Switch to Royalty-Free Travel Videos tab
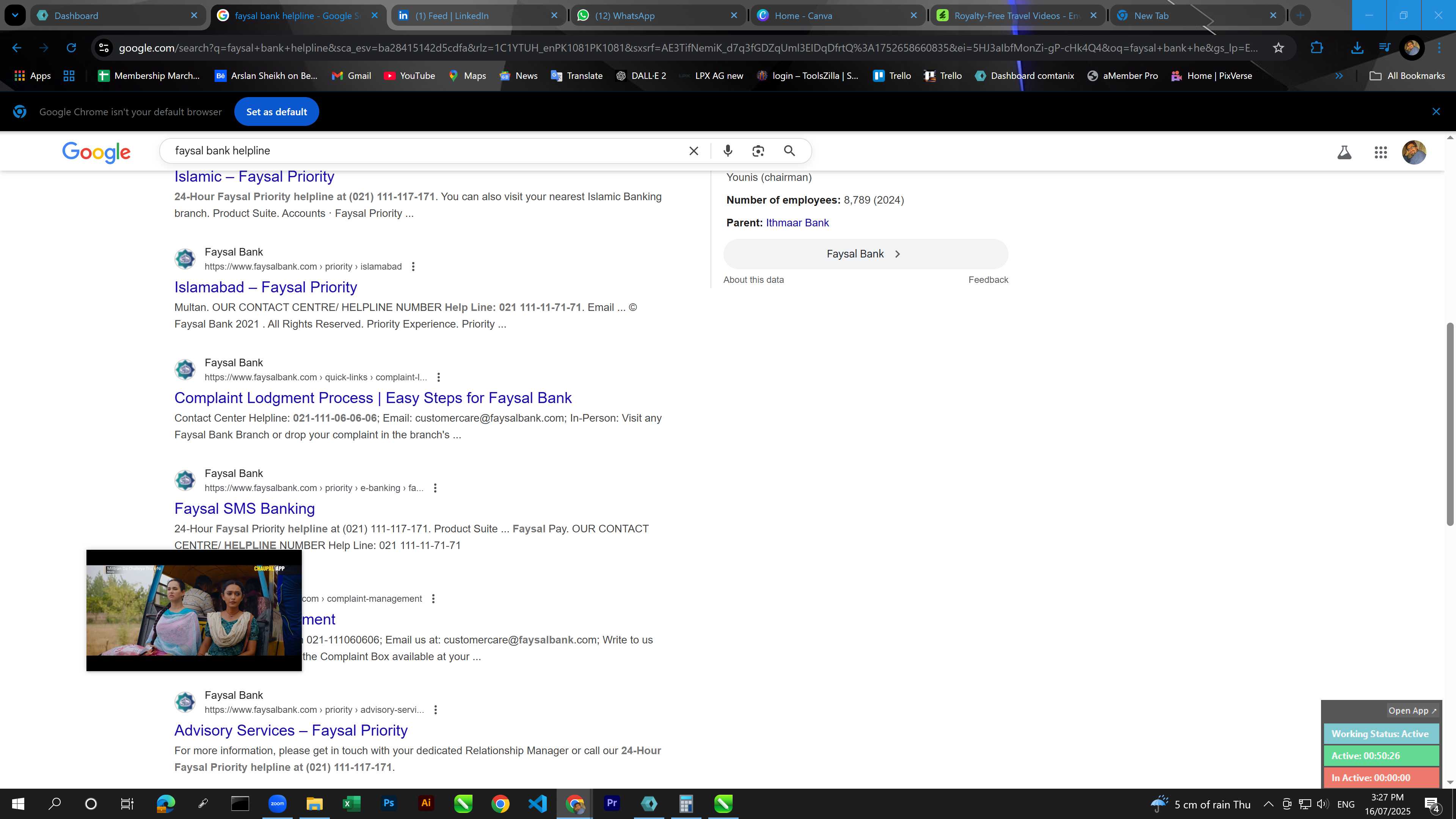1456x819 pixels. [x=1018, y=16]
